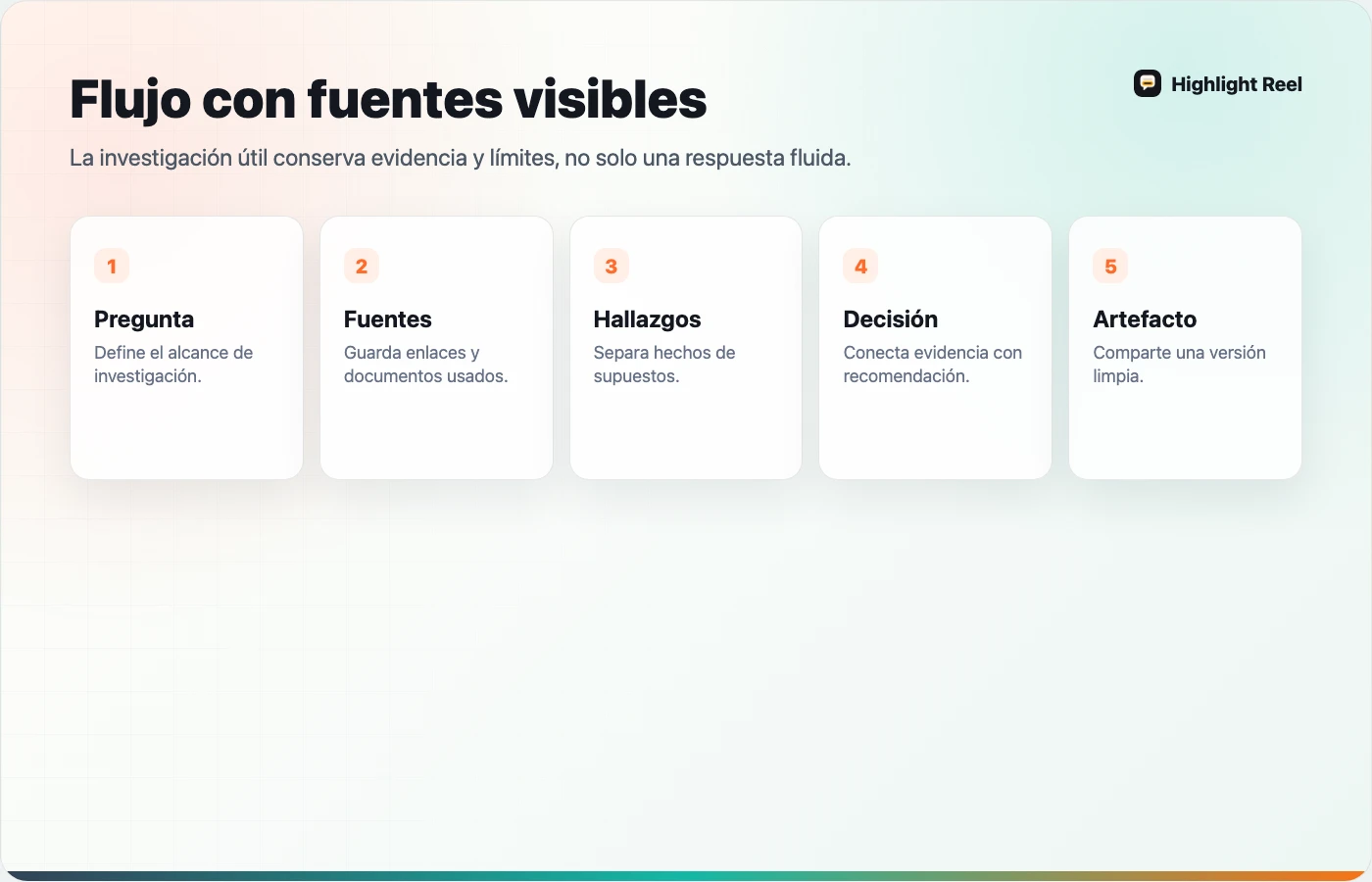Click the Highlight Reel brand name
The height and width of the screenshot is (882, 1372).
[1237, 84]
